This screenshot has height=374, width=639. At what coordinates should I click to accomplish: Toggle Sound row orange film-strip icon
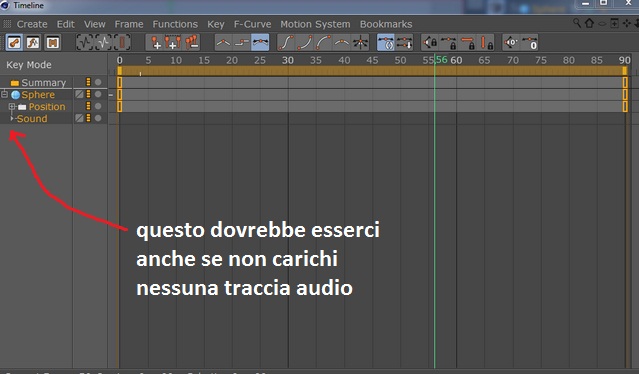pyautogui.click(x=88, y=118)
